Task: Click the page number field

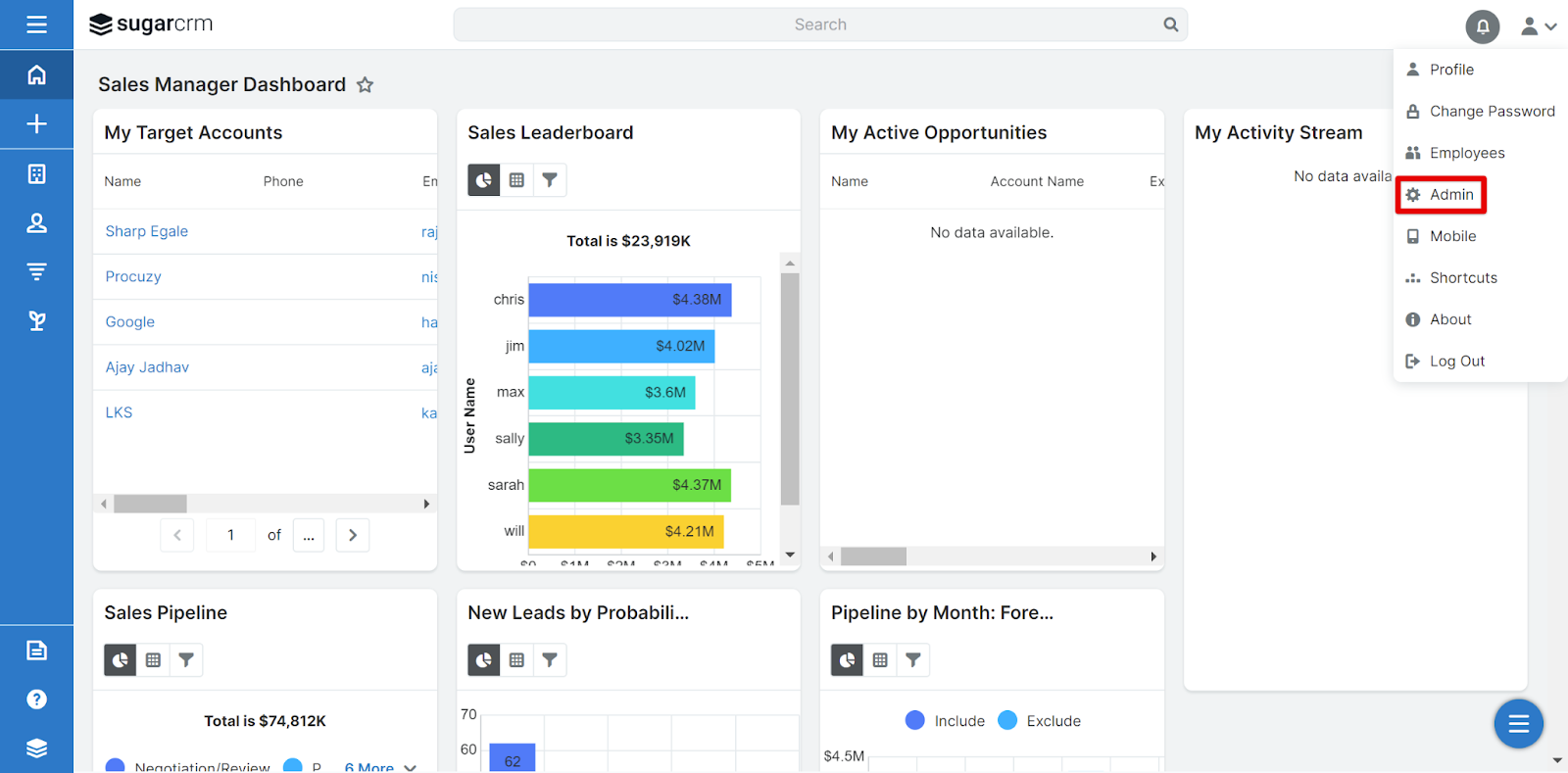Action: tap(231, 535)
